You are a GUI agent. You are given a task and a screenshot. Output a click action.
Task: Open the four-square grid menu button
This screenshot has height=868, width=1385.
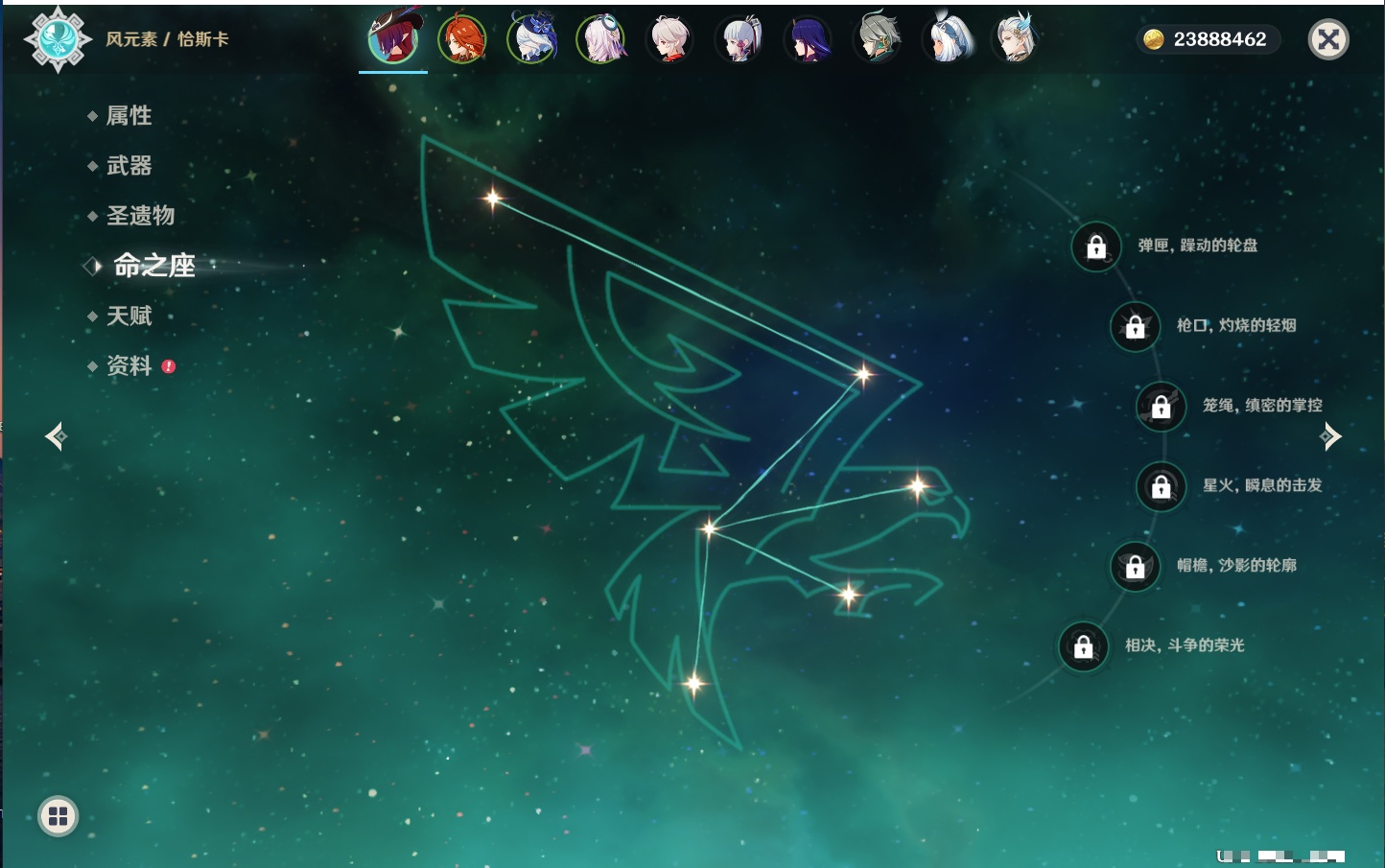pyautogui.click(x=58, y=816)
